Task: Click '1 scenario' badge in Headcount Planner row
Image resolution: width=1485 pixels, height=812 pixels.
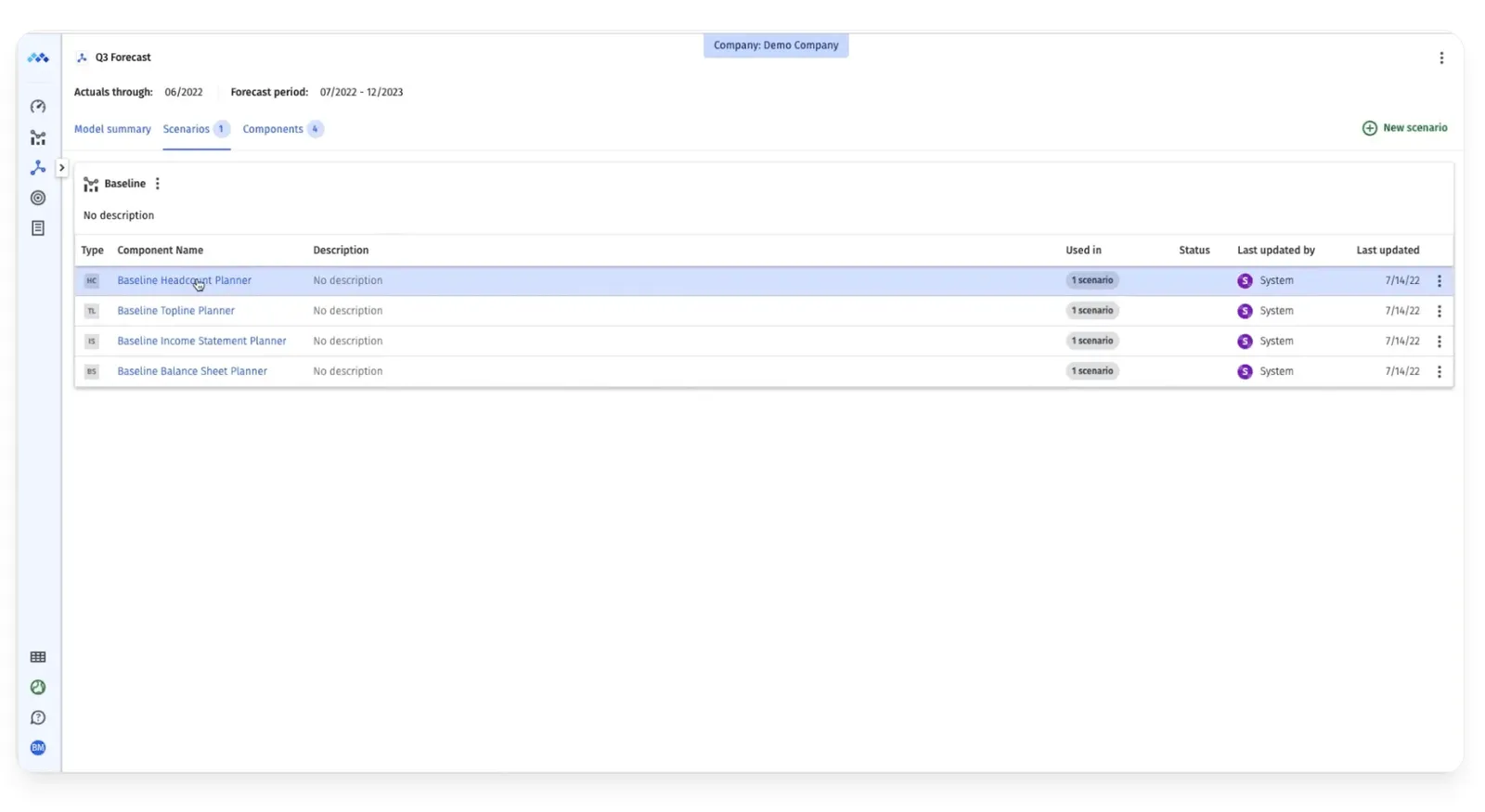Action: point(1091,280)
